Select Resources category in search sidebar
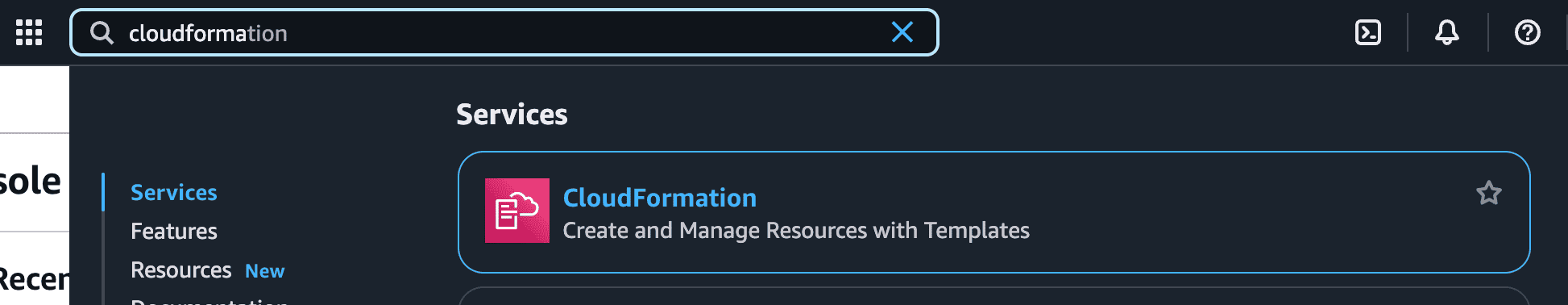 pos(181,269)
